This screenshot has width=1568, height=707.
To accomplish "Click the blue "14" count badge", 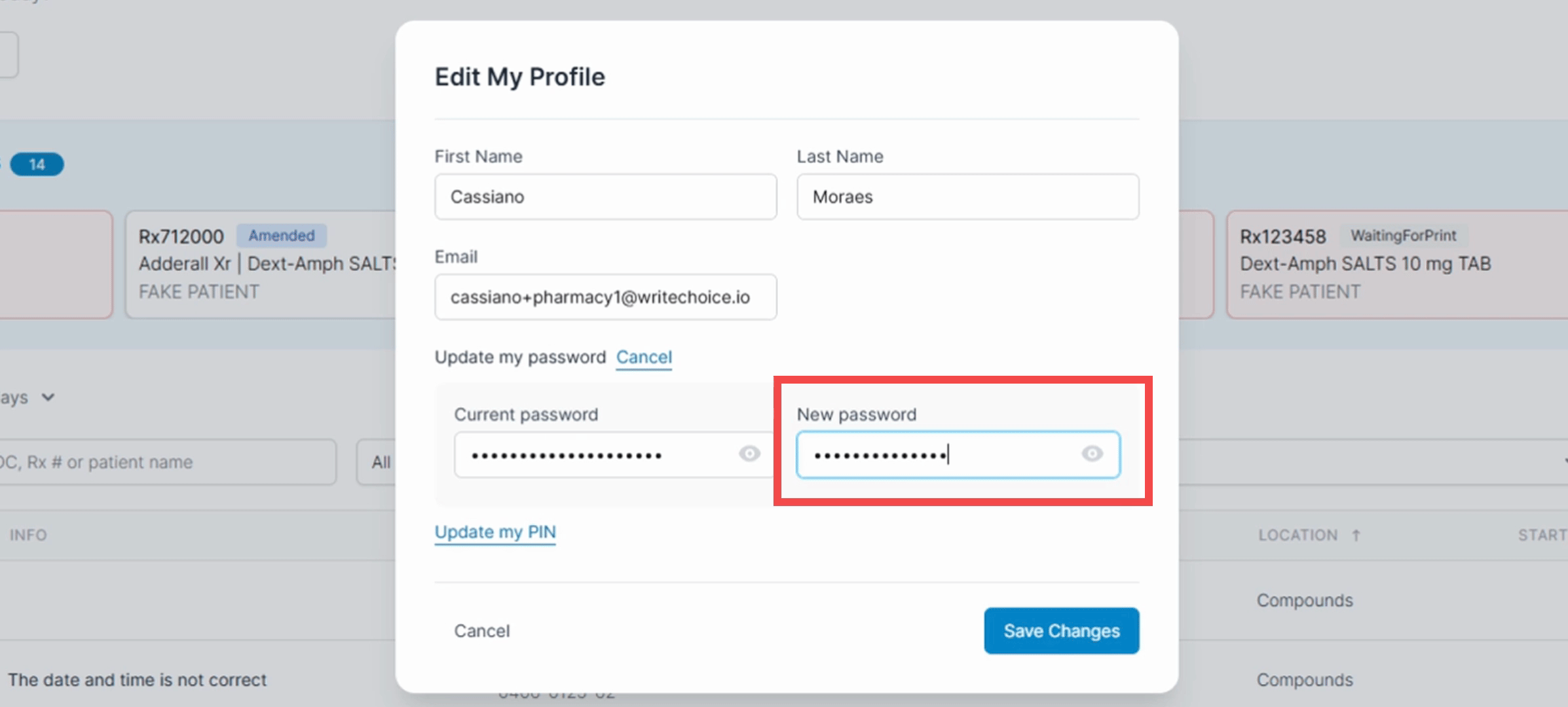I will point(37,164).
